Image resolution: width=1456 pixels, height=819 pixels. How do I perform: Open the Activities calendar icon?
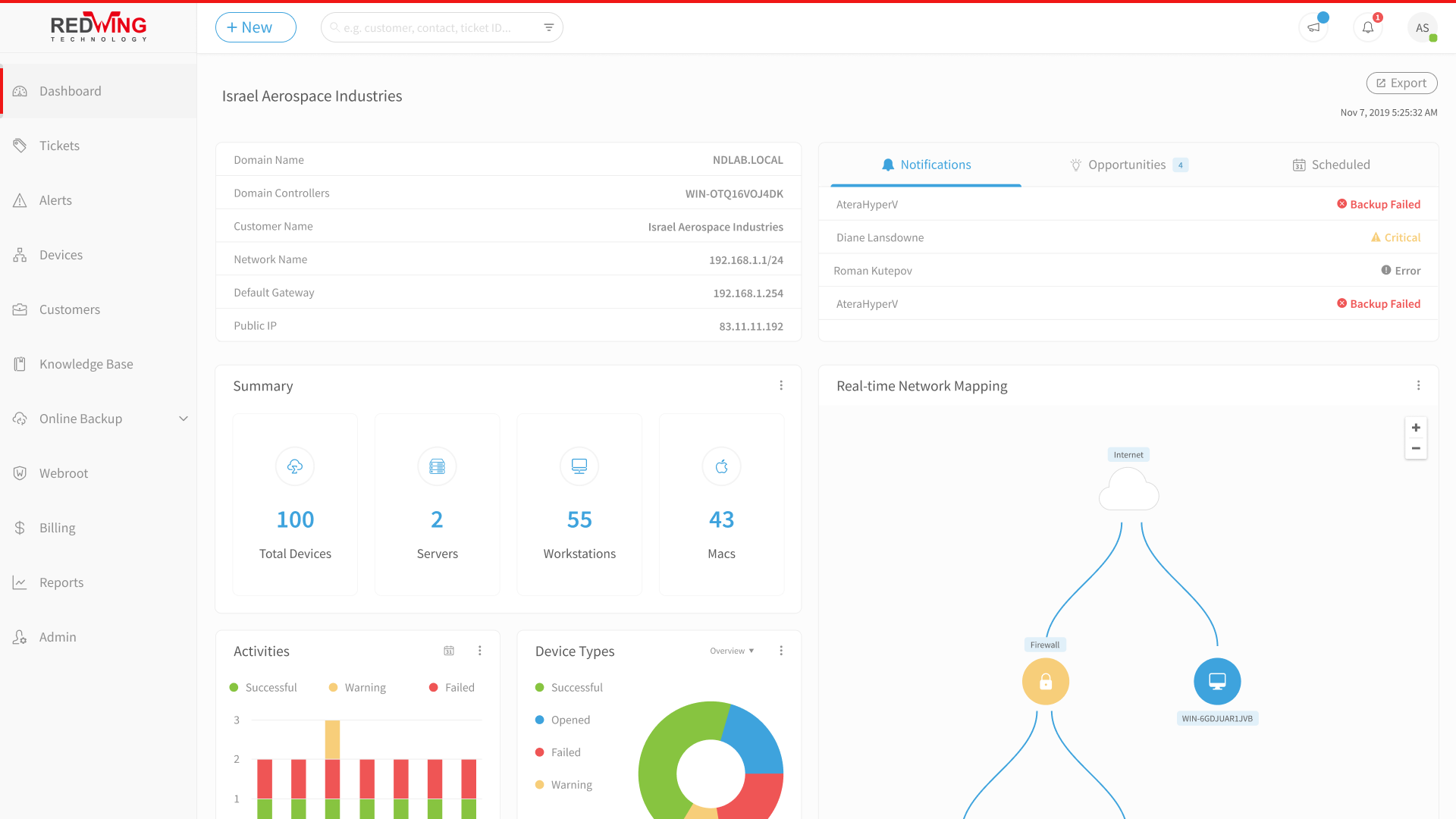449,651
